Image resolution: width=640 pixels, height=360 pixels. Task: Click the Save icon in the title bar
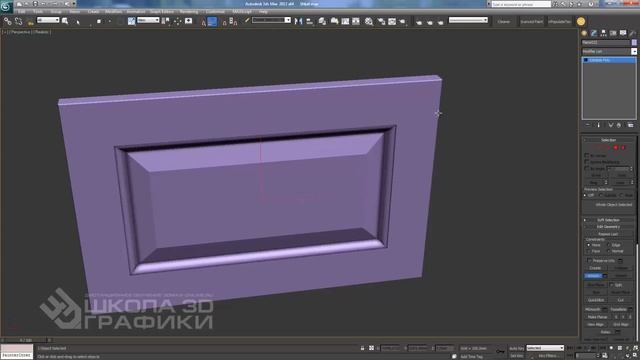[36, 4]
